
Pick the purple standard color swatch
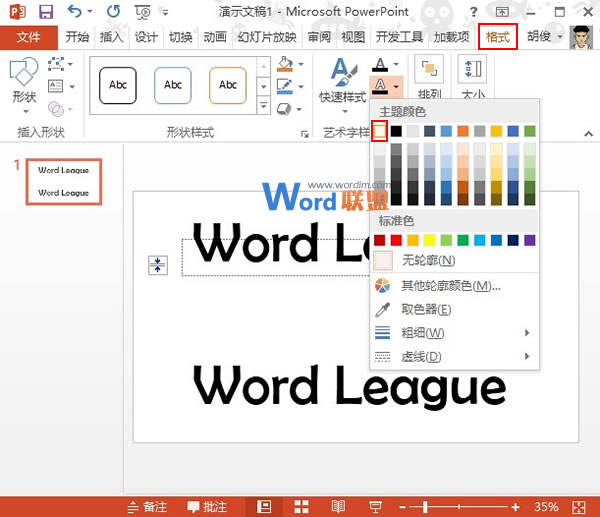click(x=530, y=240)
